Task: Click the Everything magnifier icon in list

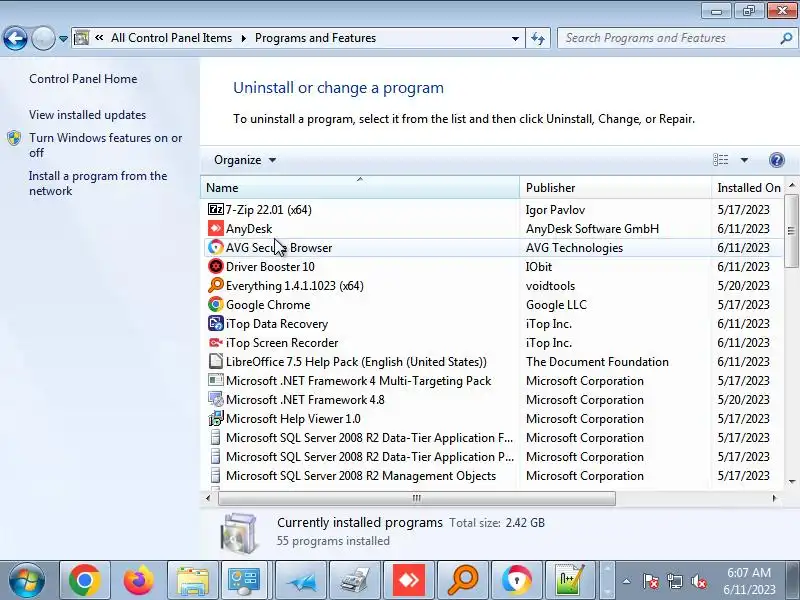Action: (216, 285)
